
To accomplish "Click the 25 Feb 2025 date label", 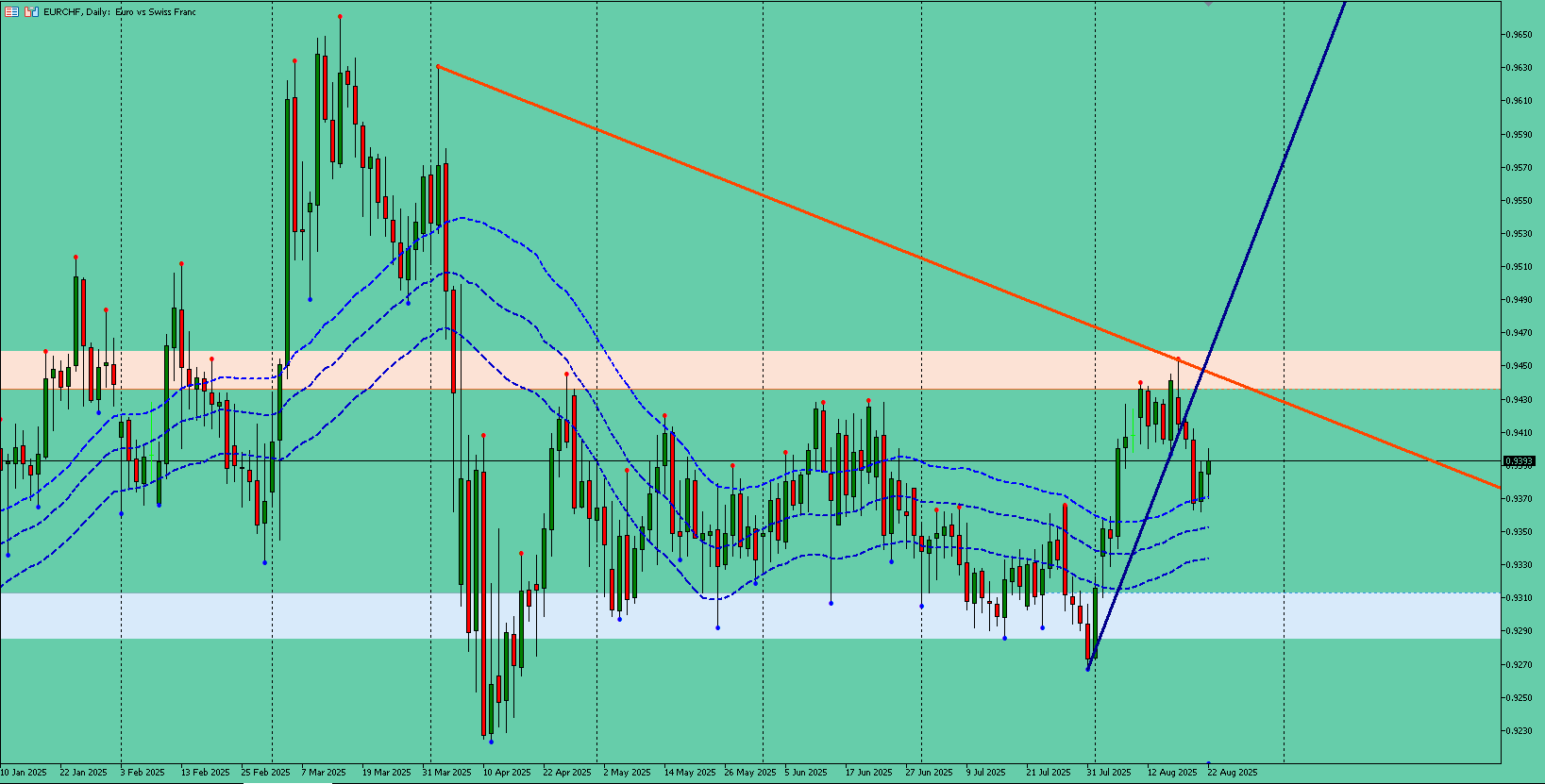I will pyautogui.click(x=265, y=773).
